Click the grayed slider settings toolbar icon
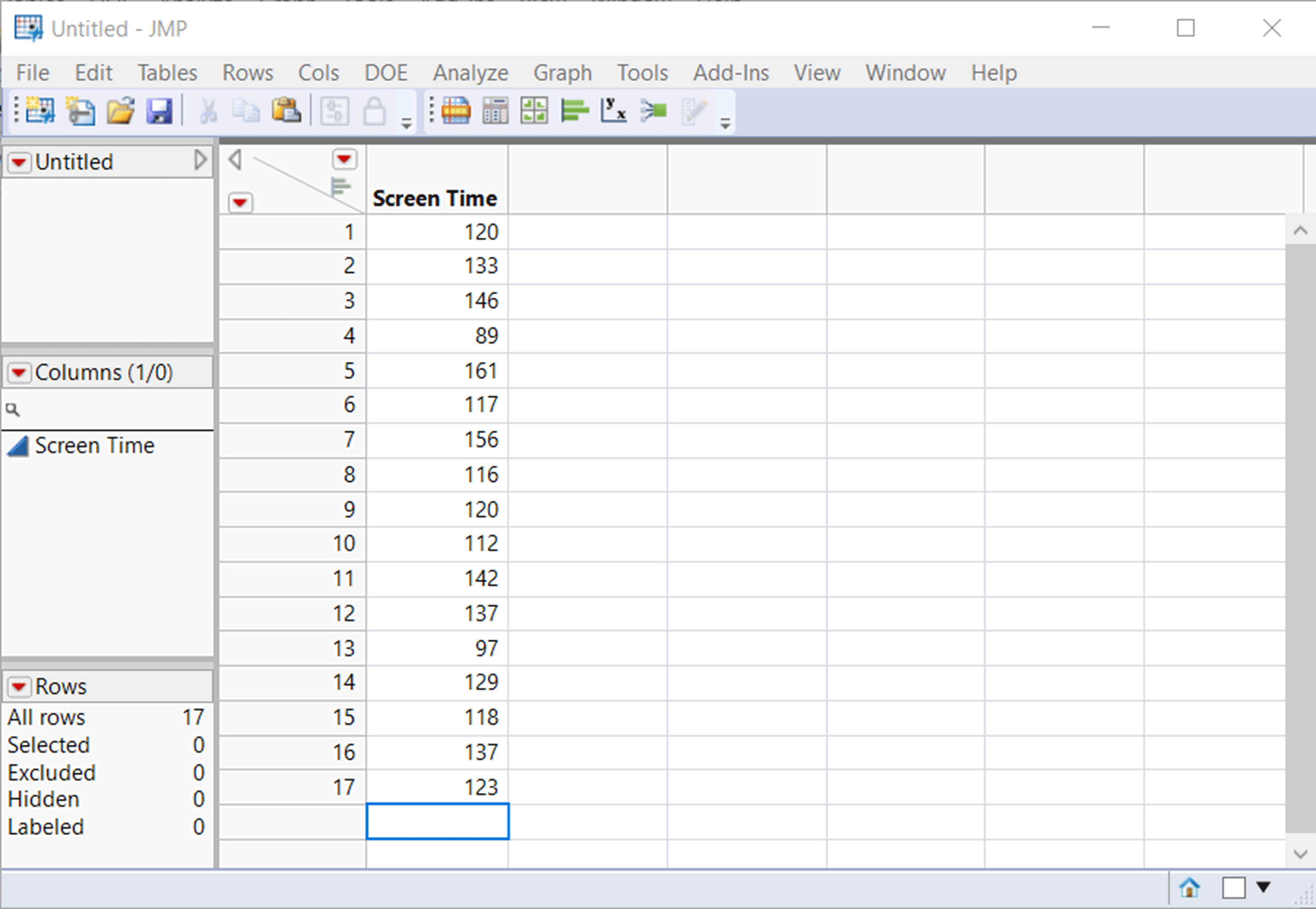1316x909 pixels. 334,111
